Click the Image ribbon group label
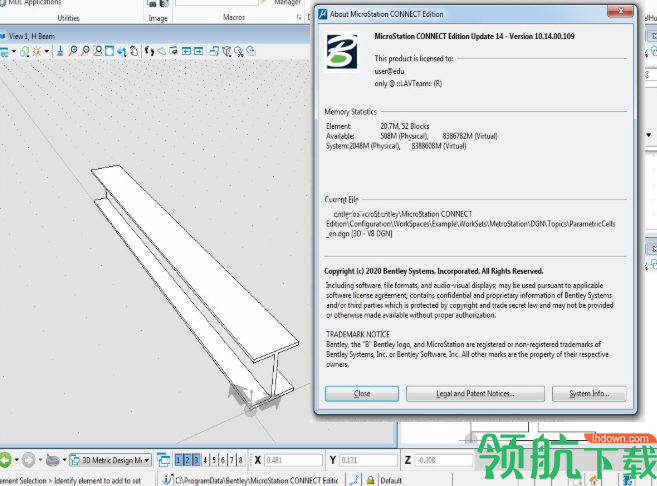 click(158, 18)
